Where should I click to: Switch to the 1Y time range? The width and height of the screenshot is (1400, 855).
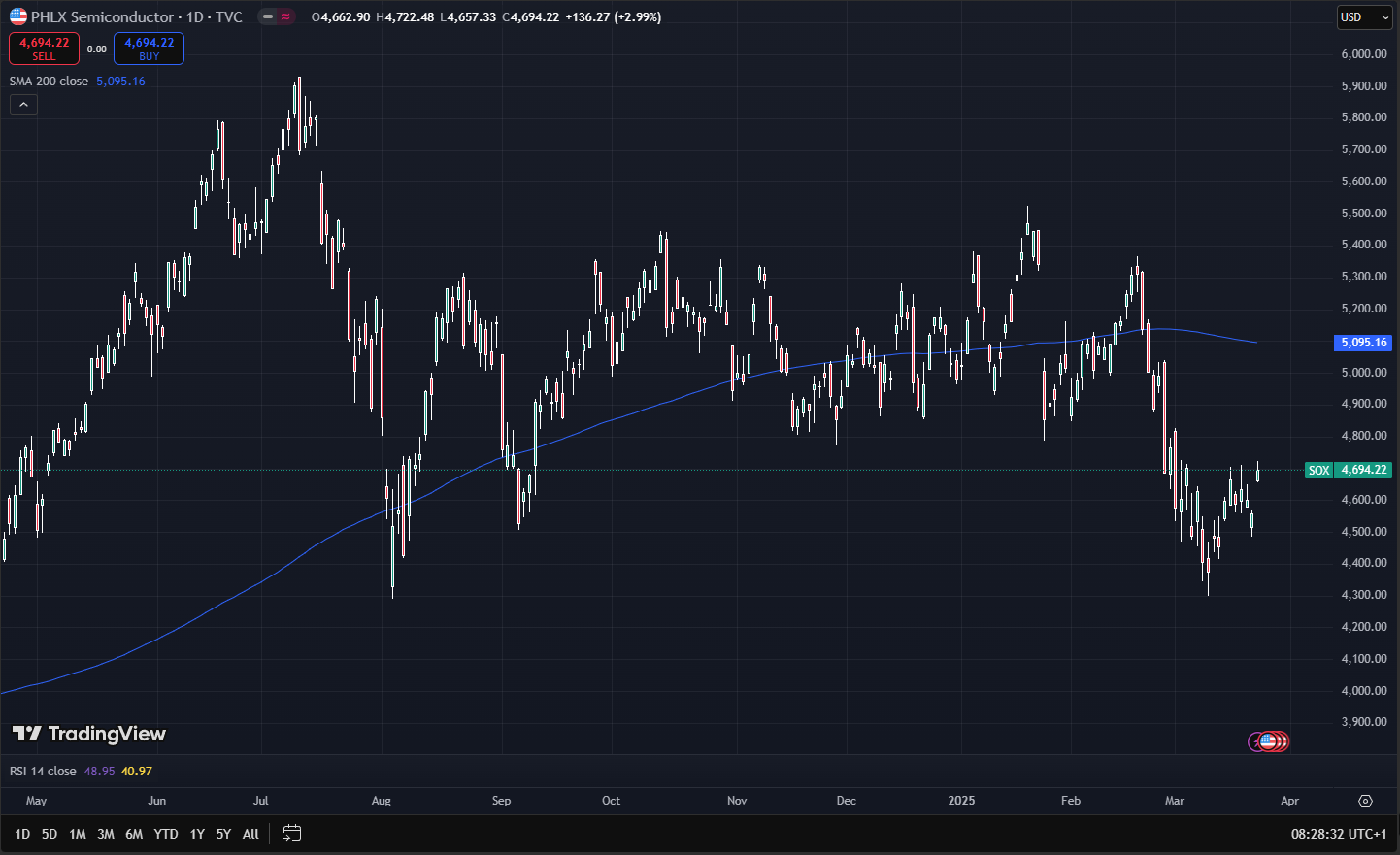tap(197, 834)
